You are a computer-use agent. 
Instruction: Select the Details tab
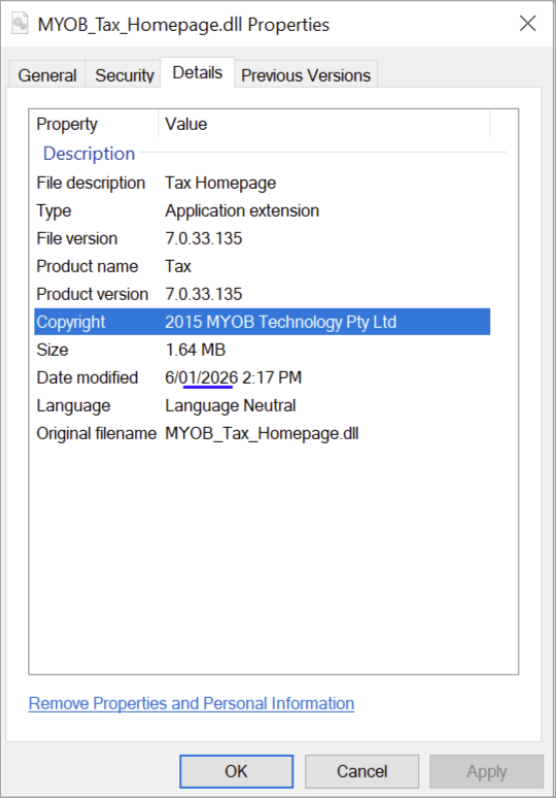(x=198, y=73)
